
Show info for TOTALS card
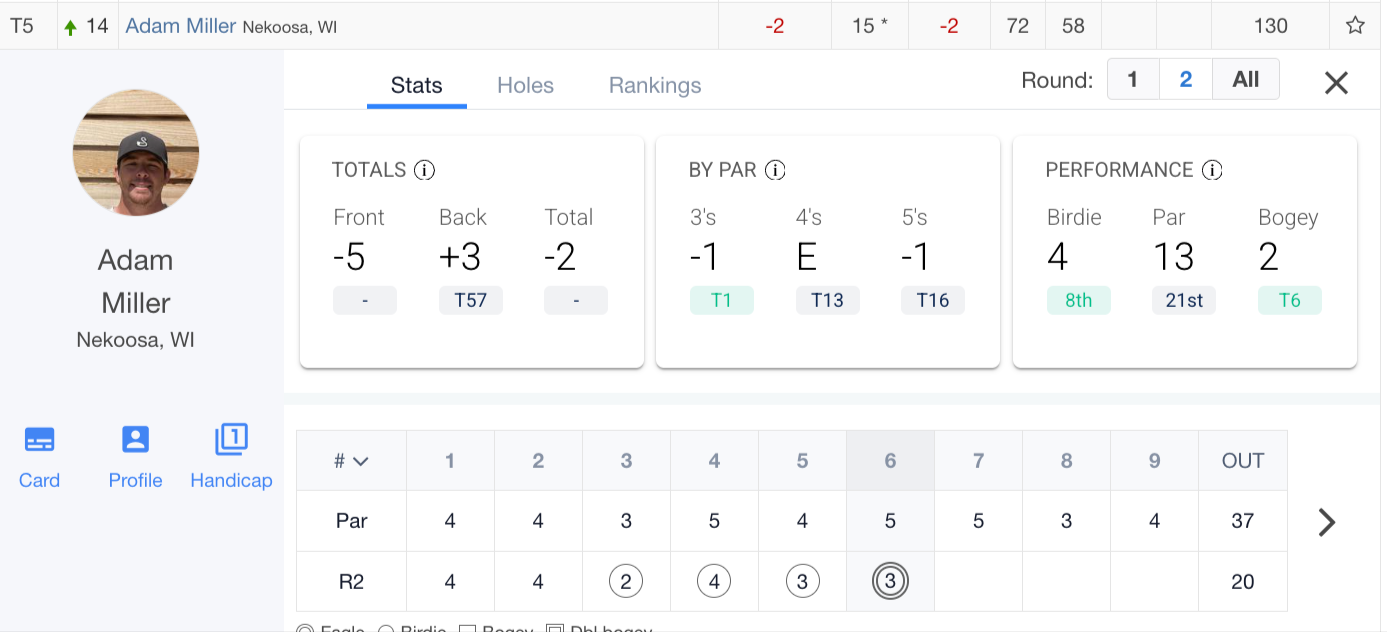click(424, 171)
